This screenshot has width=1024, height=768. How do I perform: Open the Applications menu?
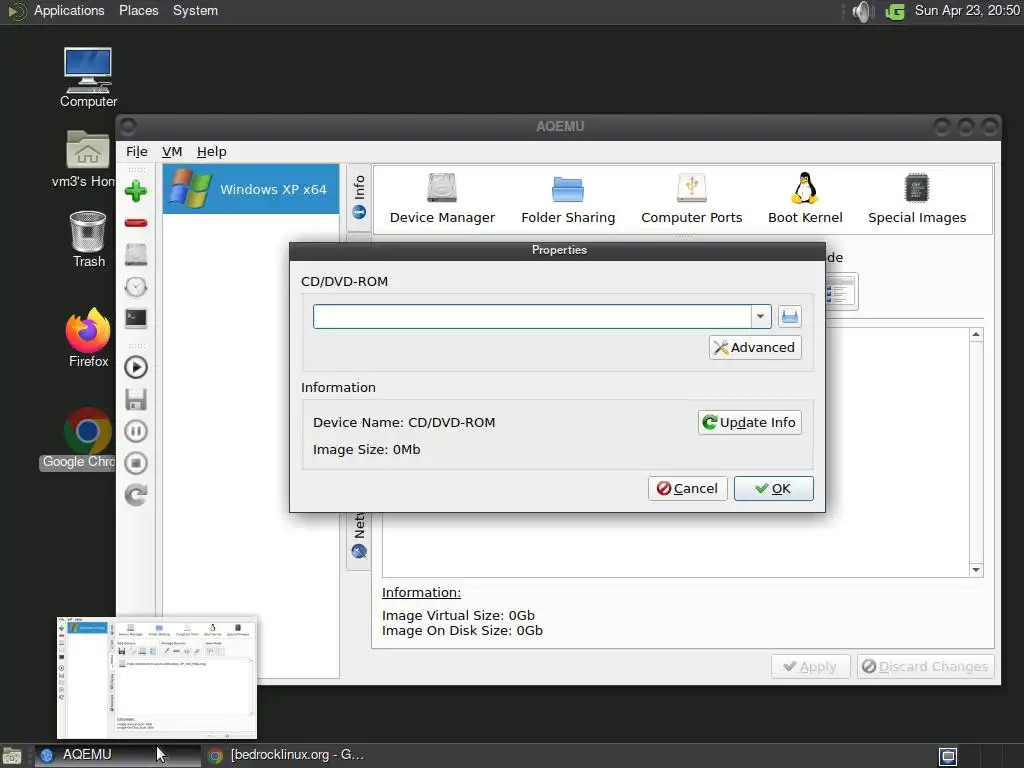(69, 10)
